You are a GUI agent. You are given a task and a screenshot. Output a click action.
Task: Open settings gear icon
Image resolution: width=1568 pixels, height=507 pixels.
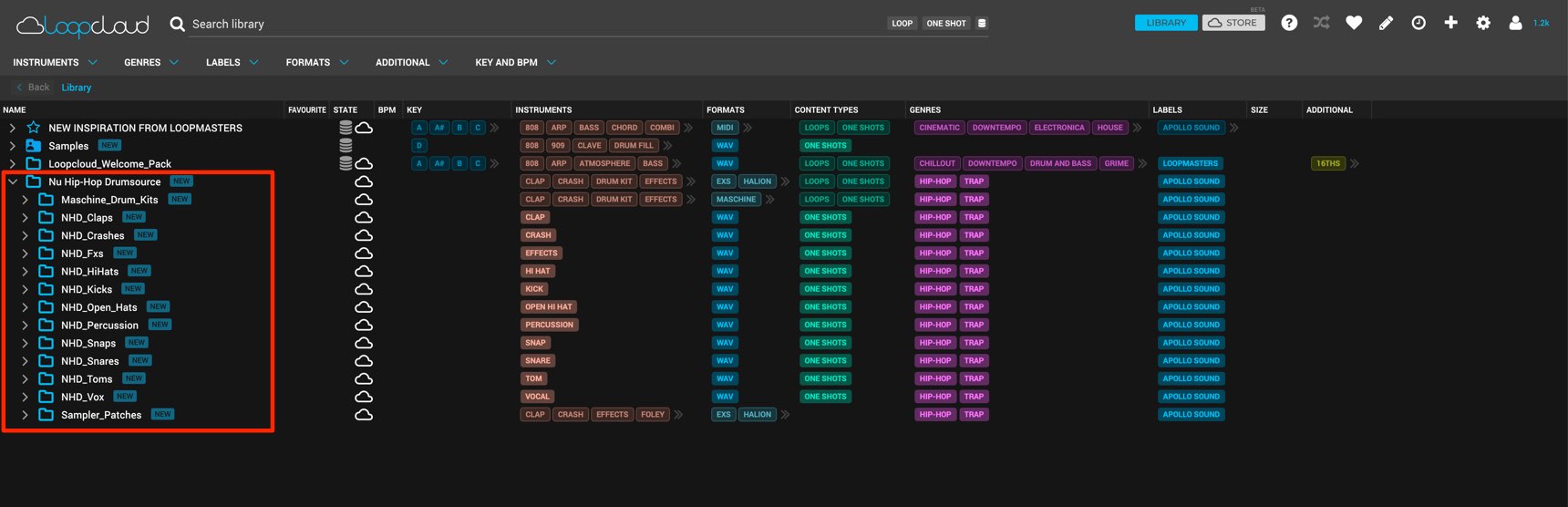pyautogui.click(x=1483, y=23)
